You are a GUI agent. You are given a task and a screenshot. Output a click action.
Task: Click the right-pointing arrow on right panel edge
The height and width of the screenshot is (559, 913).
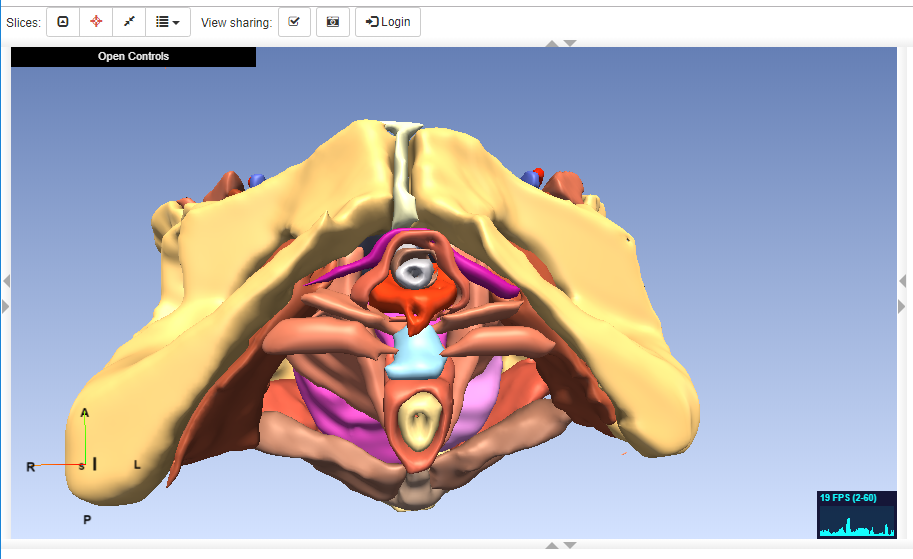click(902, 307)
